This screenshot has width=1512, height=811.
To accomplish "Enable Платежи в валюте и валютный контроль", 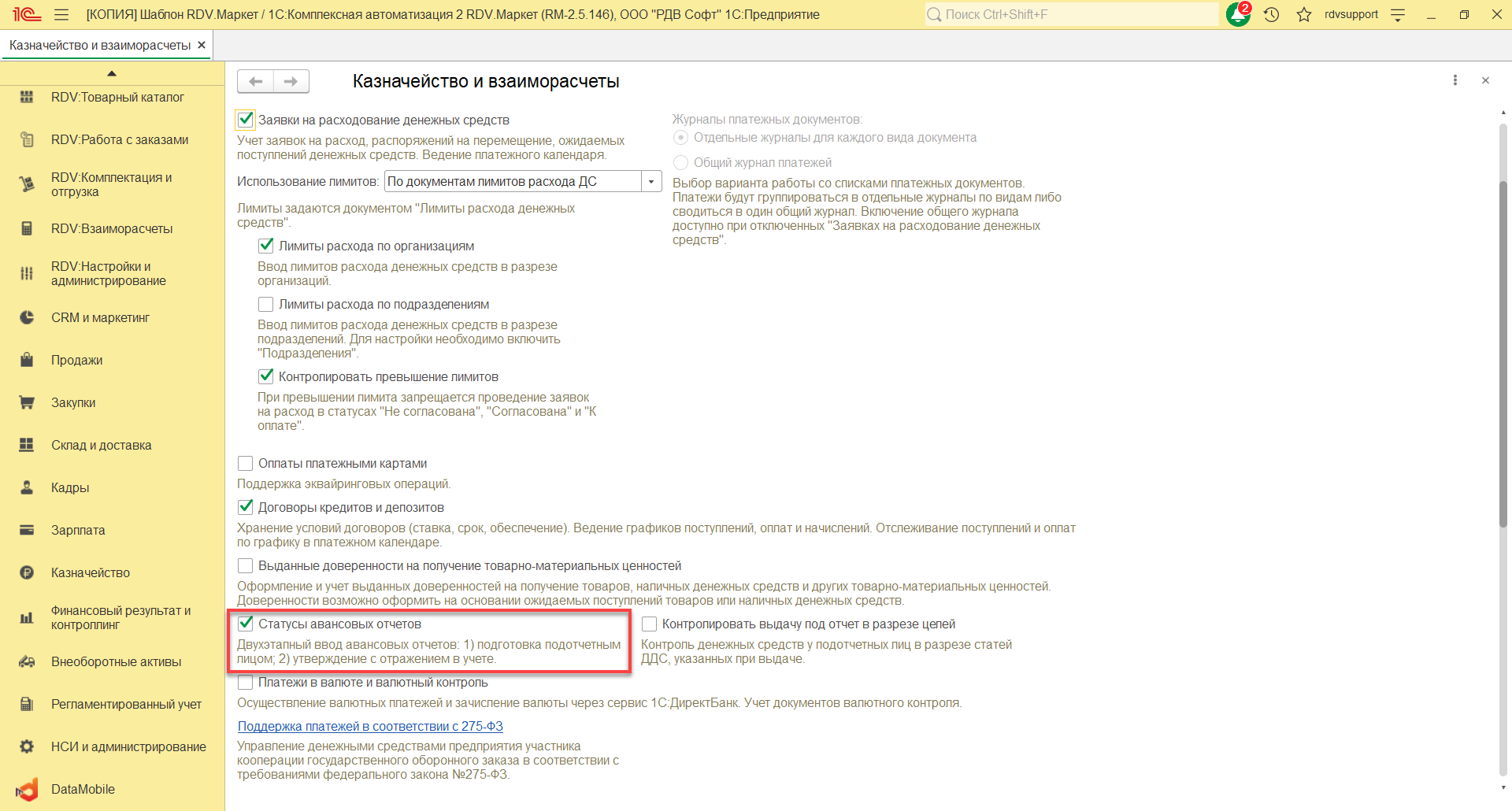I will [246, 682].
